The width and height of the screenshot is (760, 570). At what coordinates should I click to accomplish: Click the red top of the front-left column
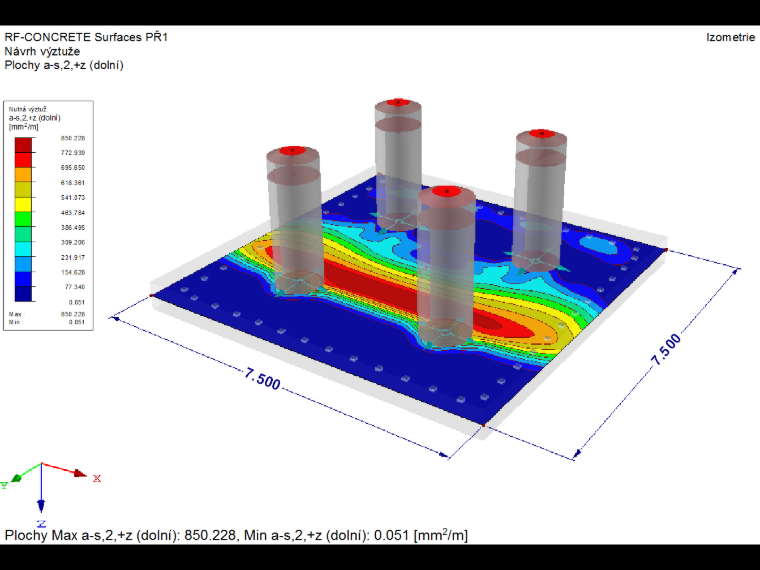(x=291, y=151)
